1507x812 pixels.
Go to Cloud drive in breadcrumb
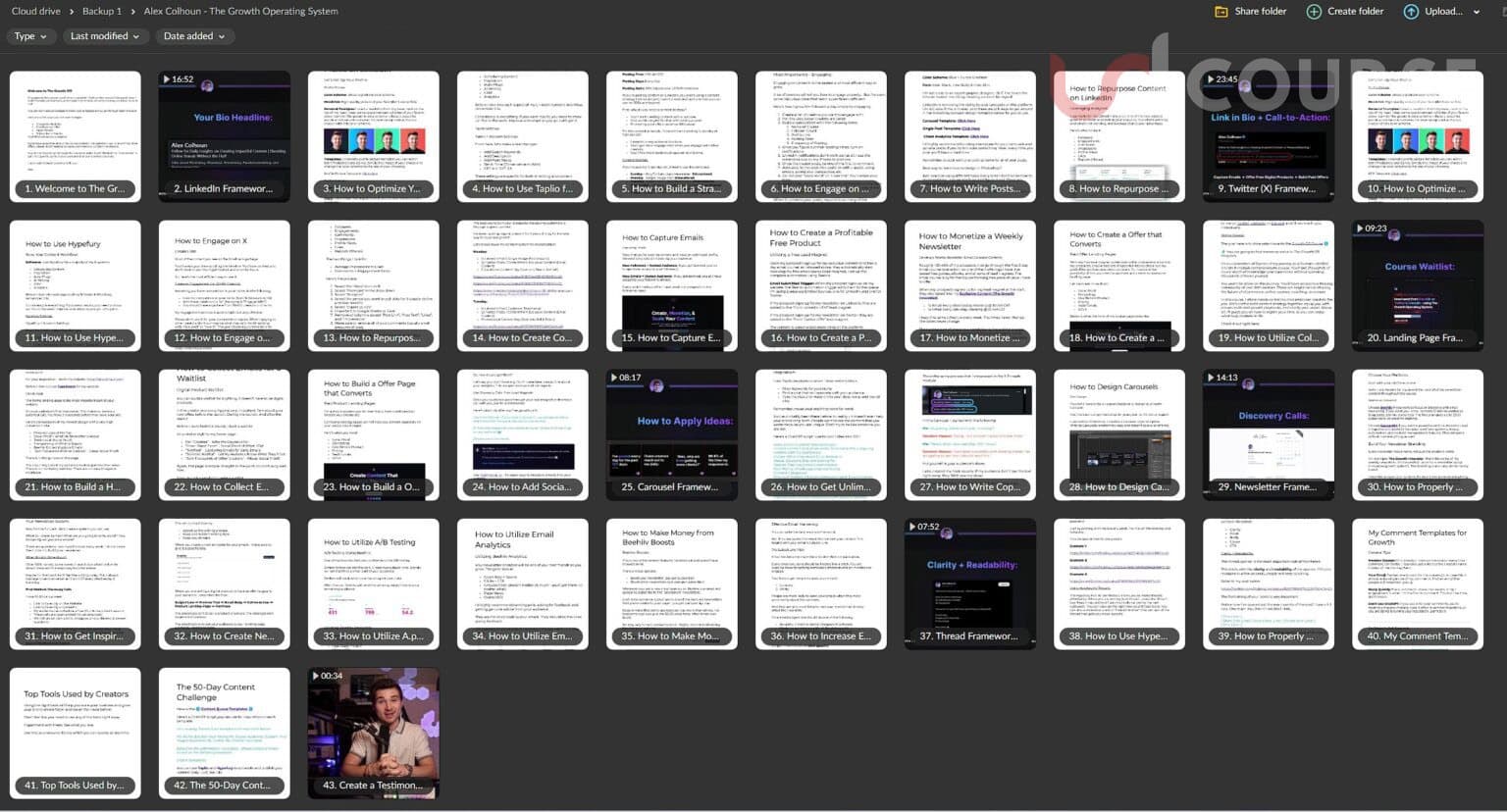tap(35, 12)
